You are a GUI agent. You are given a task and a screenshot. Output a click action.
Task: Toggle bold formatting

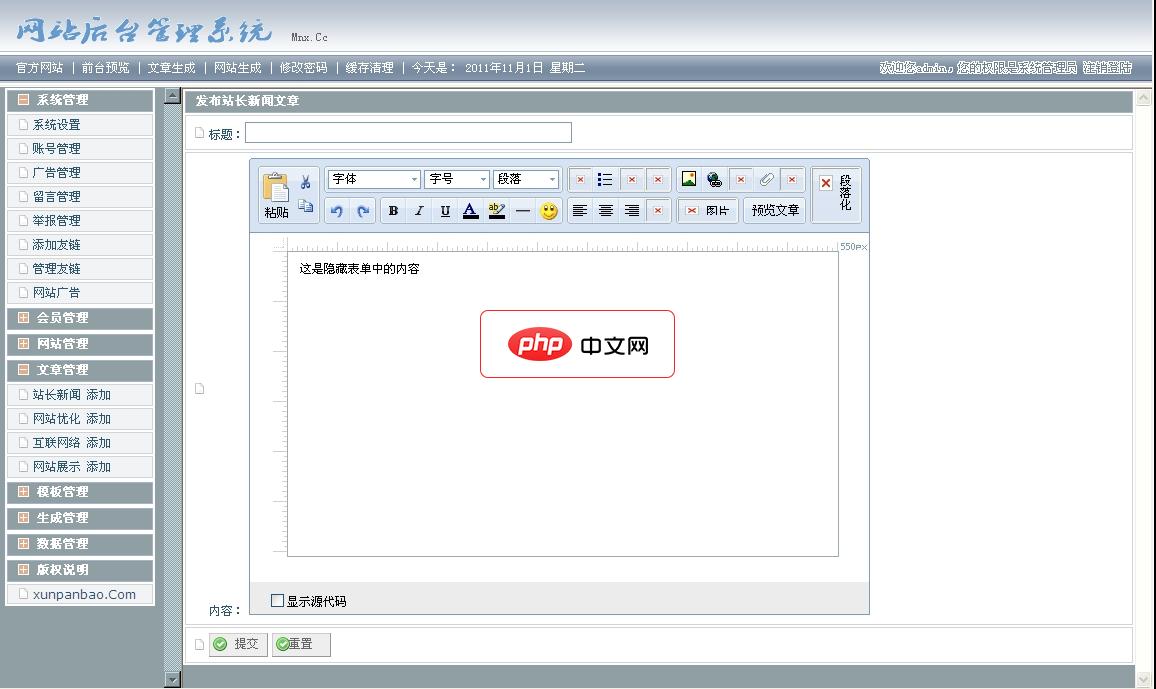pyautogui.click(x=394, y=210)
